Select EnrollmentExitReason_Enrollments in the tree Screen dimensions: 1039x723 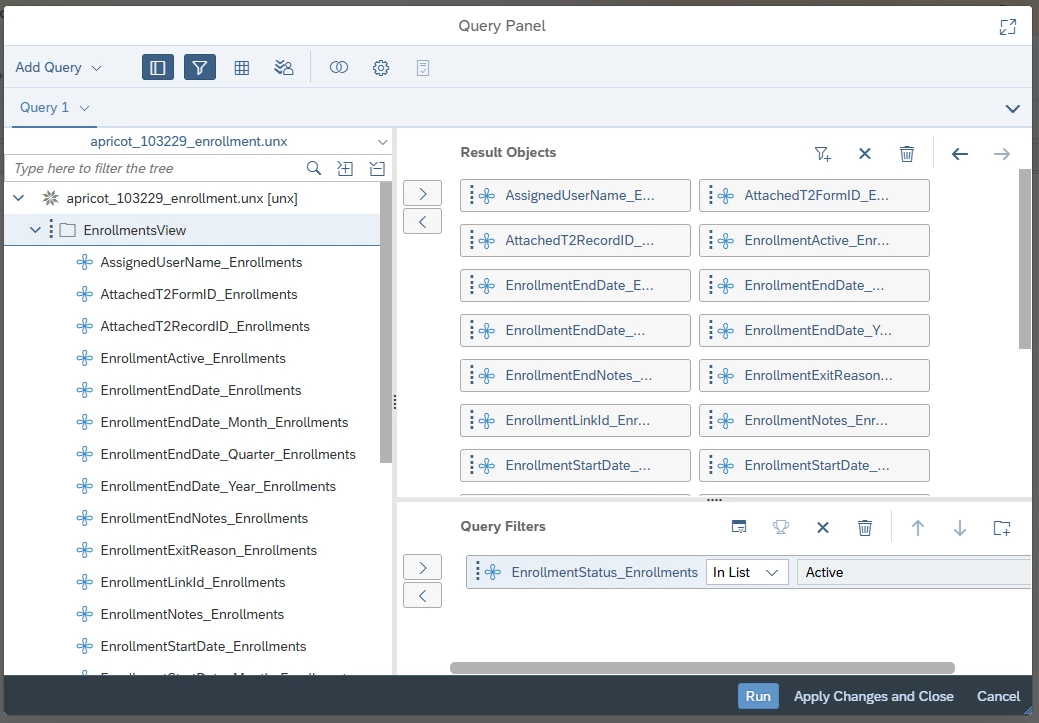[x=209, y=551]
